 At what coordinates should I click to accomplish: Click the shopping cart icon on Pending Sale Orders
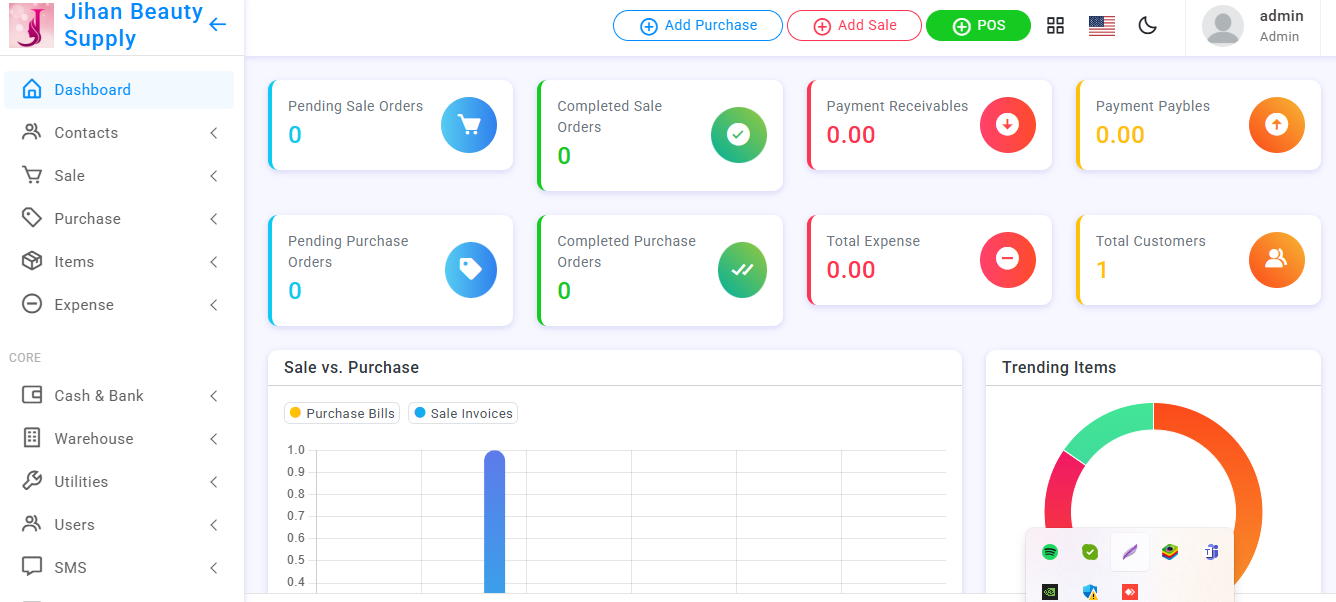pyautogui.click(x=468, y=125)
